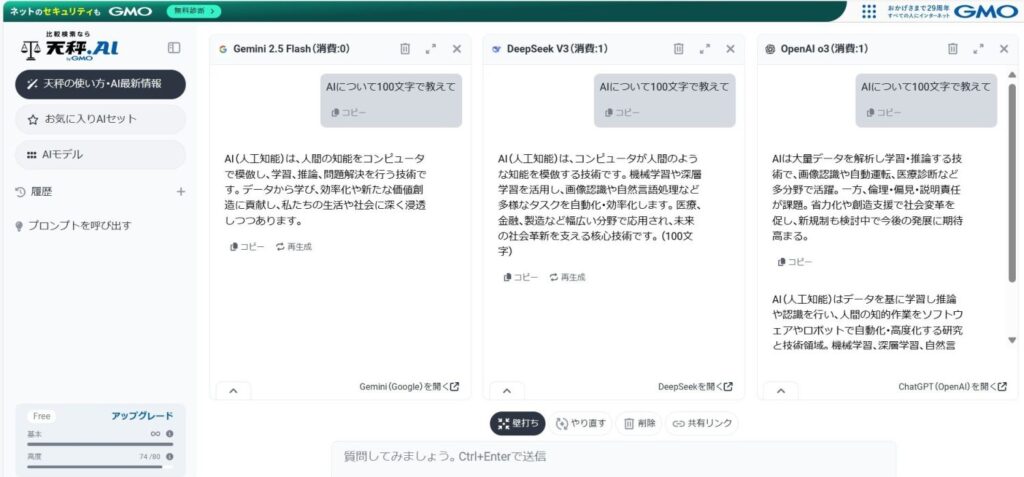Show info for 基本 quota
Image resolution: width=1024 pixels, height=477 pixels.
coord(170,434)
